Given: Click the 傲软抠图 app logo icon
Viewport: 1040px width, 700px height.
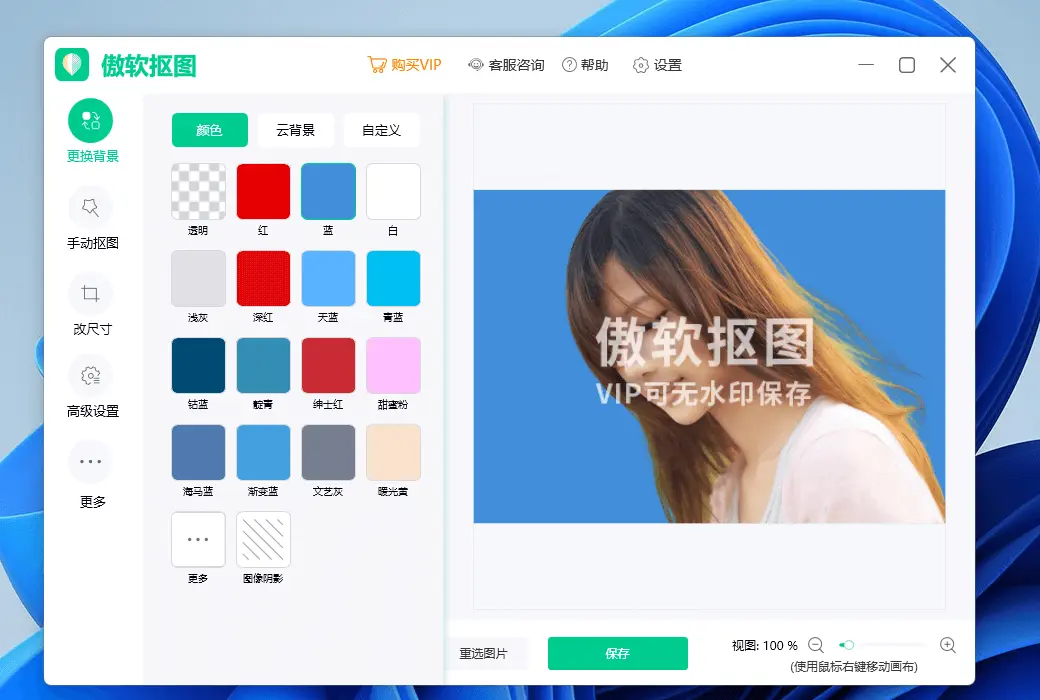Looking at the screenshot, I should [72, 65].
